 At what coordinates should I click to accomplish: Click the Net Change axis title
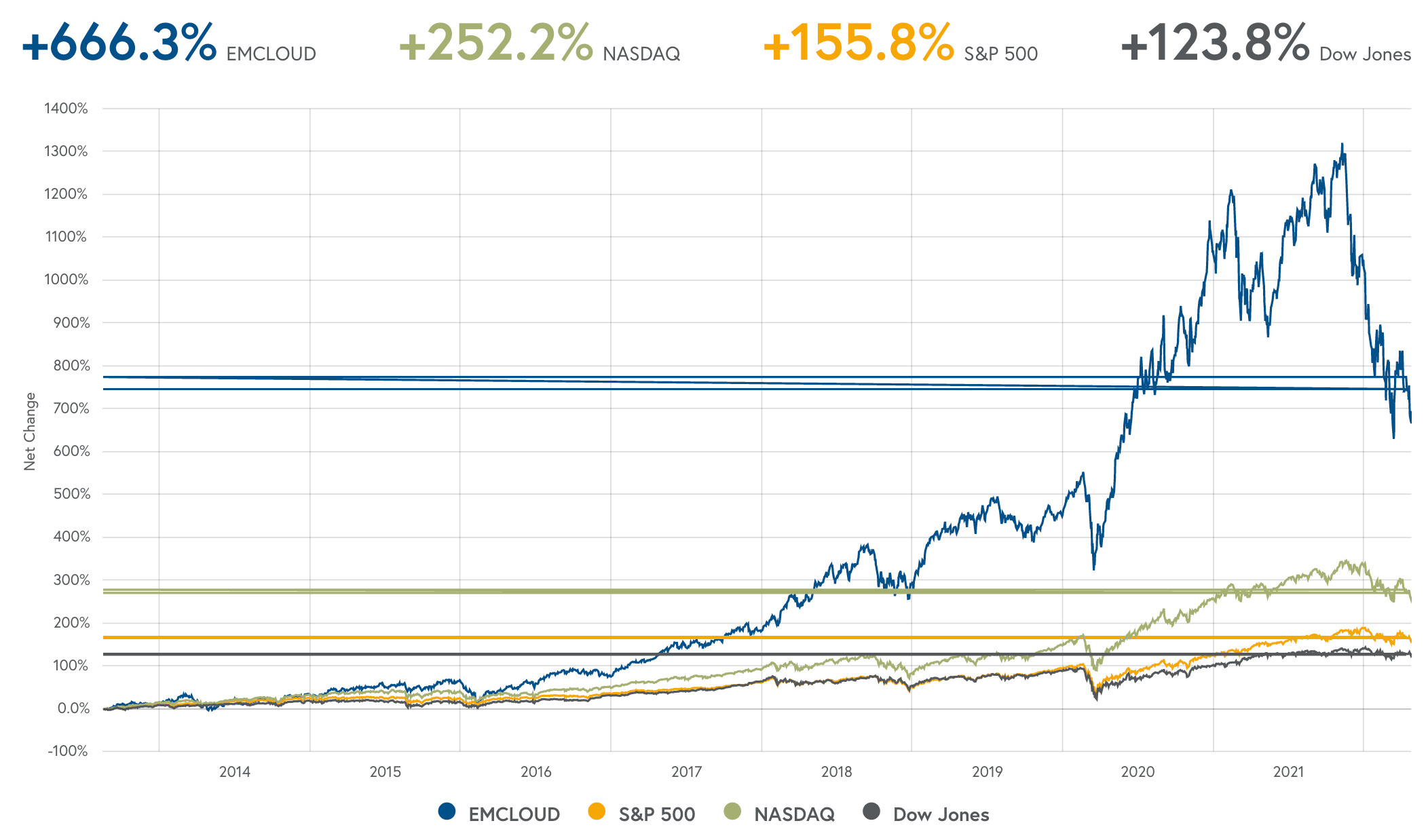pos(30,432)
